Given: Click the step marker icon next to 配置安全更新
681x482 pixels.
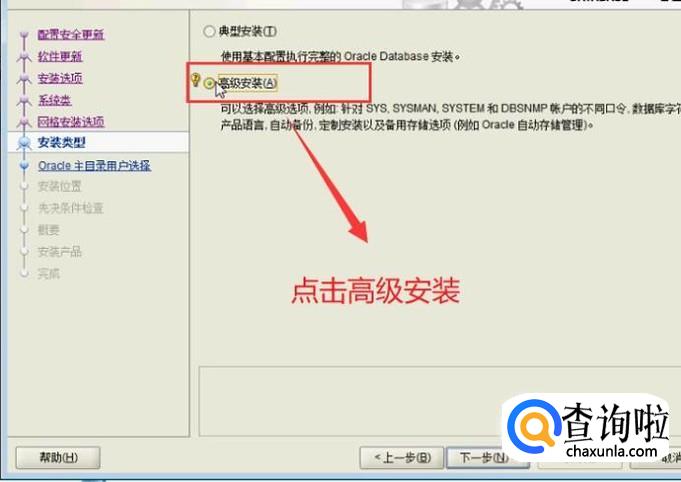Looking at the screenshot, I should pyautogui.click(x=24, y=35).
